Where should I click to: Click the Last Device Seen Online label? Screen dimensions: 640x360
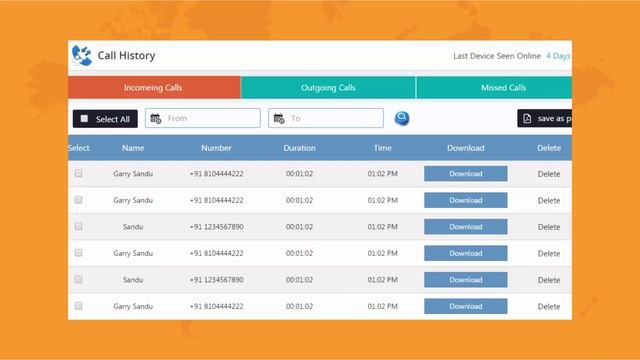(x=497, y=56)
